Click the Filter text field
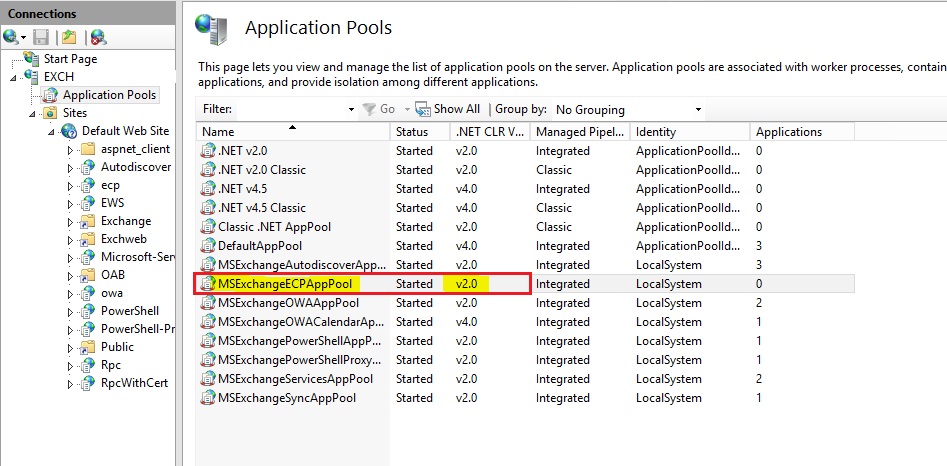This screenshot has width=947, height=466. tap(291, 109)
